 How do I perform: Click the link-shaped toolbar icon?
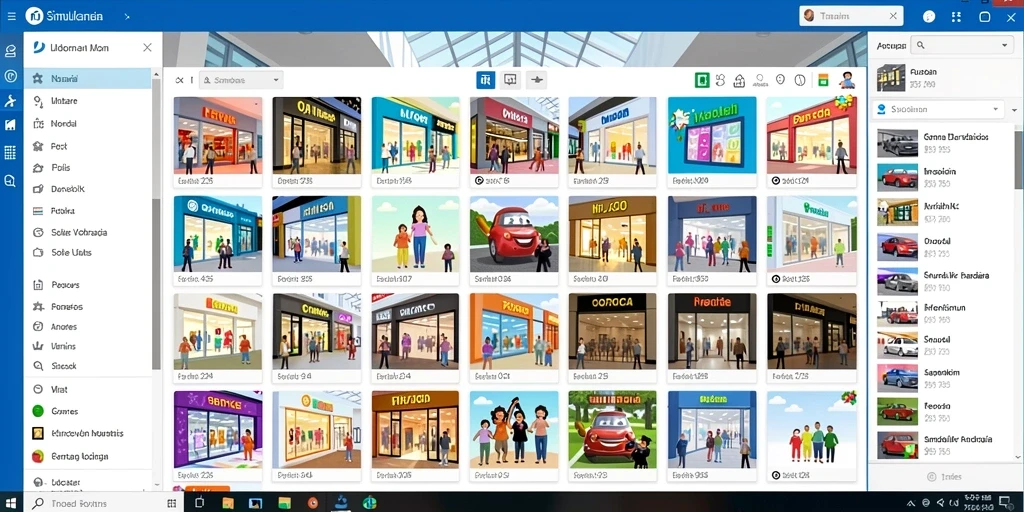coord(720,80)
